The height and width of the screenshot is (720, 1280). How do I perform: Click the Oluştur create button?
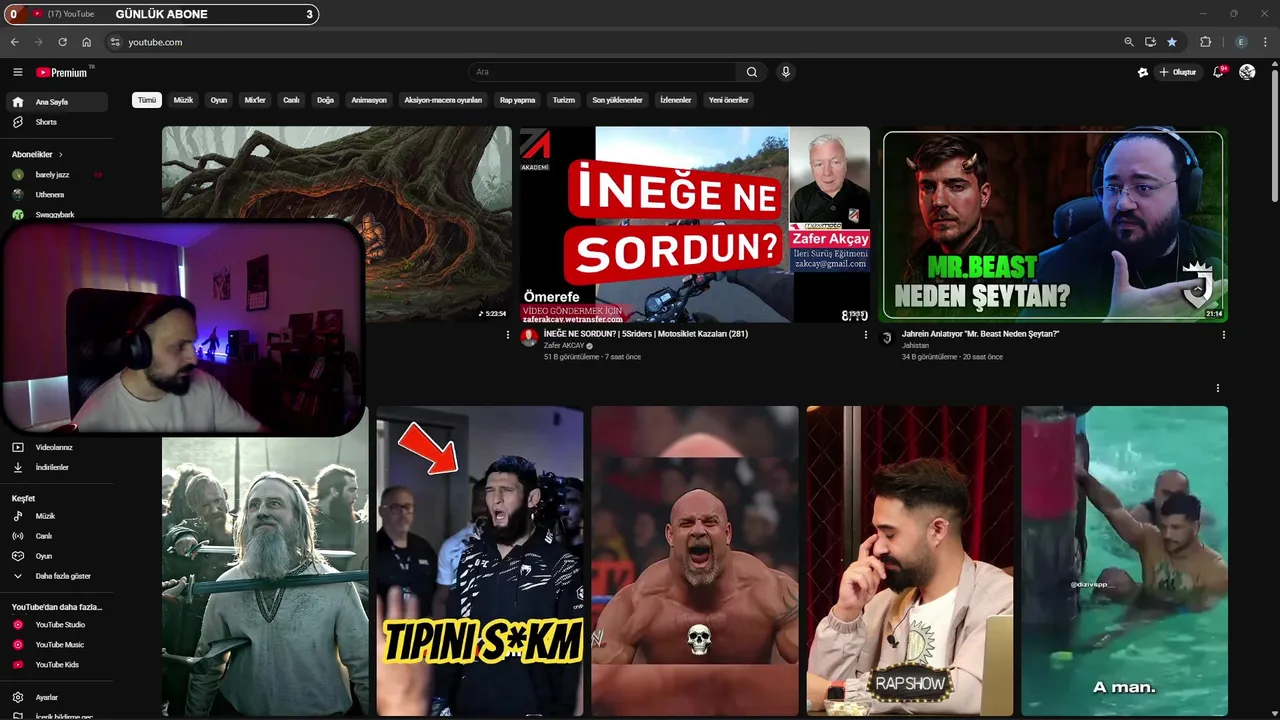(1178, 72)
